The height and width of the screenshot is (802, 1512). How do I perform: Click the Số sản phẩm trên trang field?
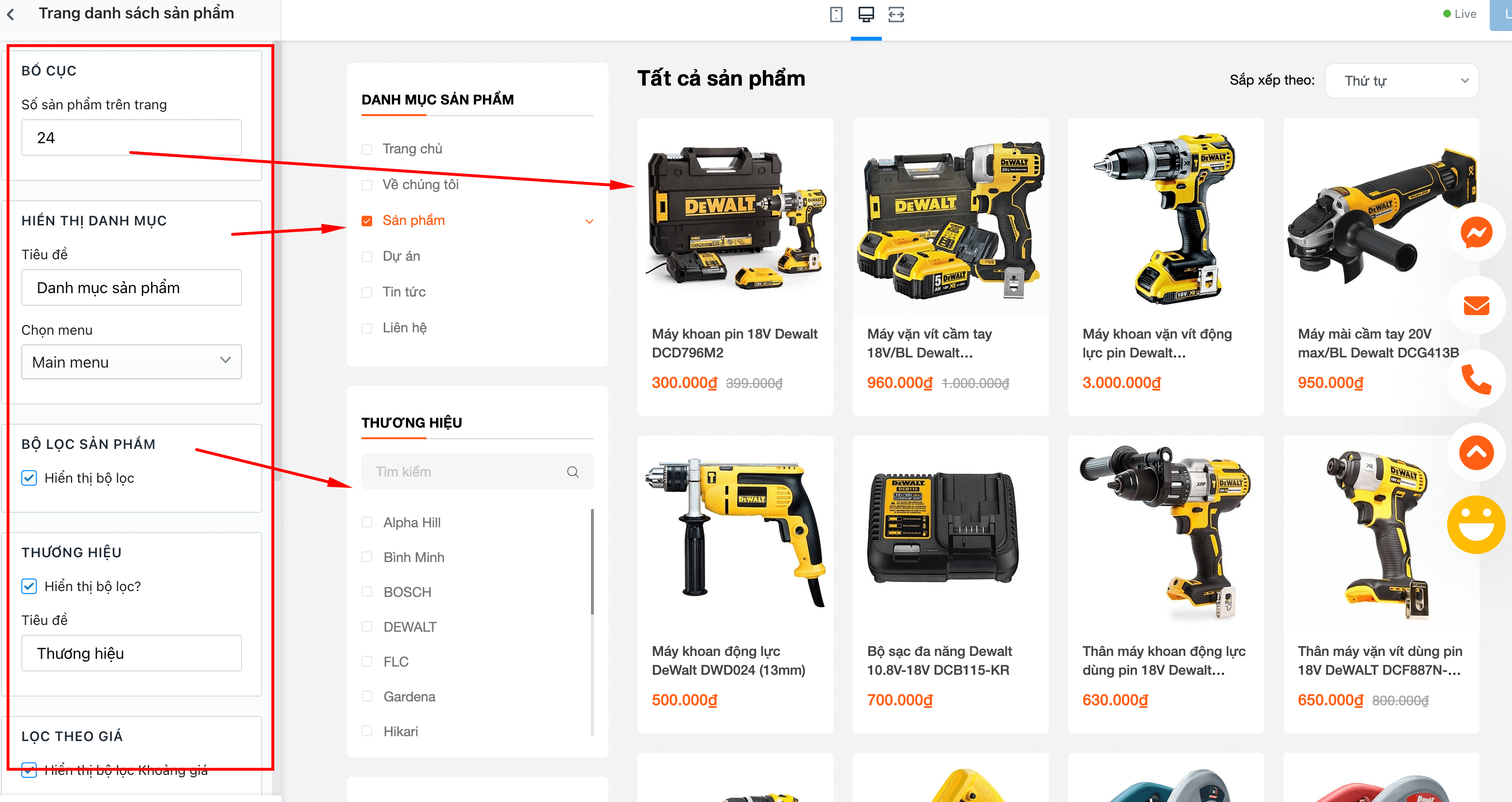point(132,137)
